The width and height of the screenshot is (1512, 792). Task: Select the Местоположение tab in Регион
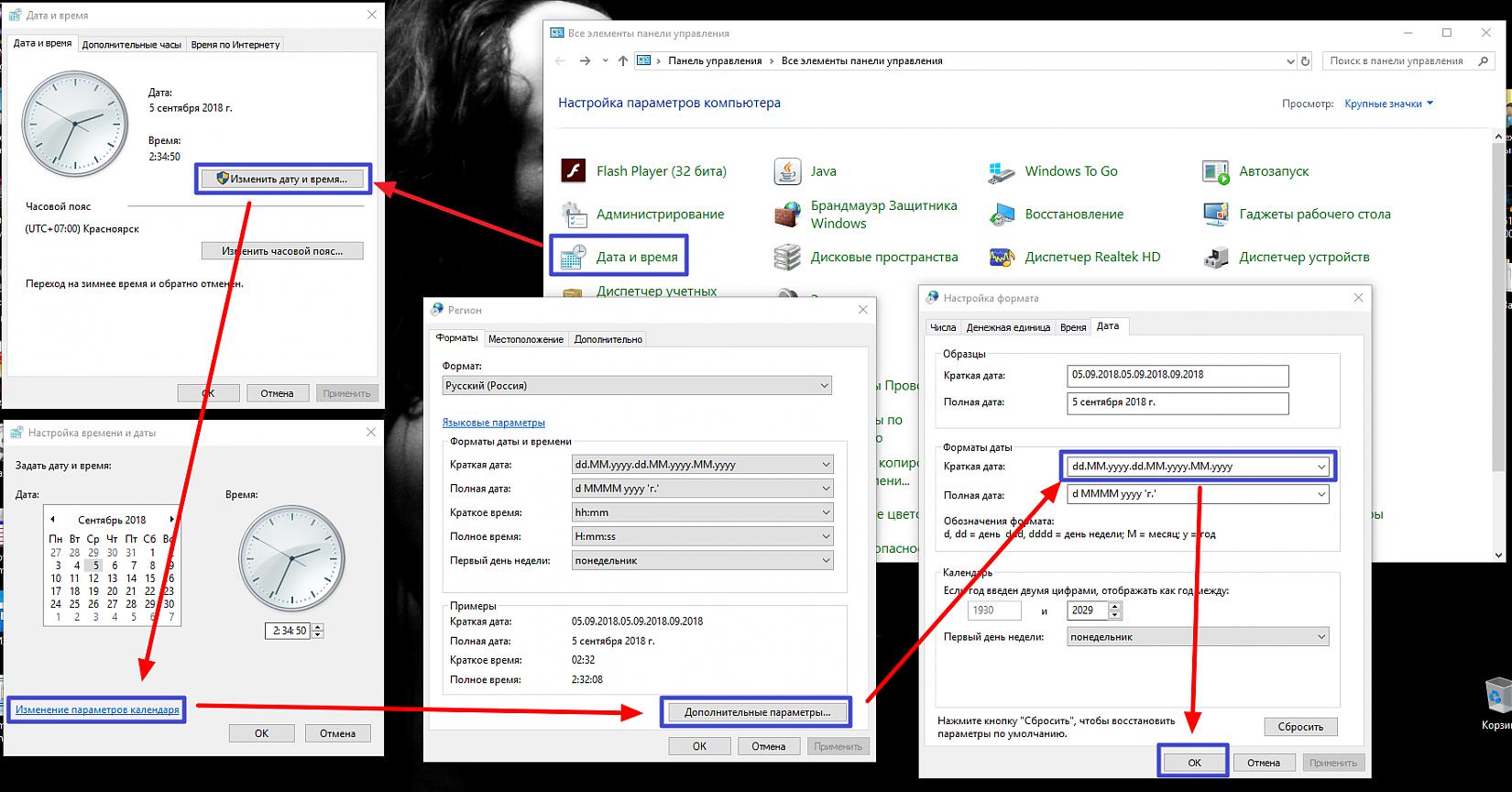pos(526,339)
